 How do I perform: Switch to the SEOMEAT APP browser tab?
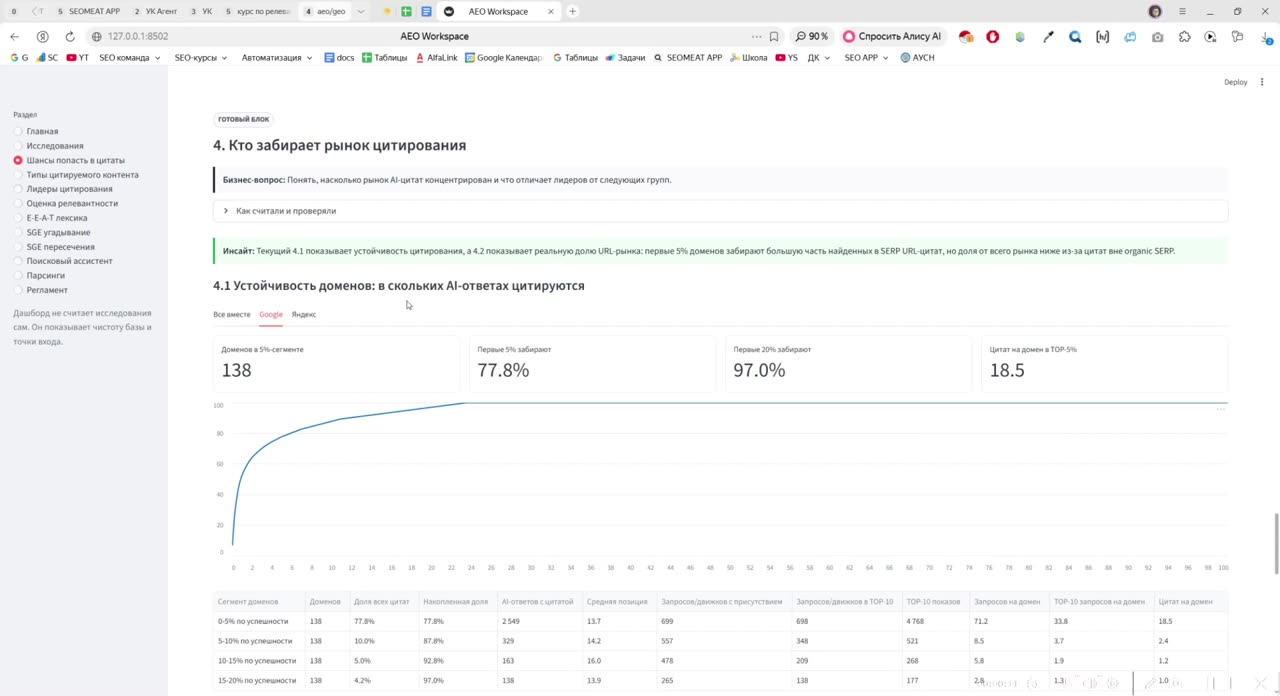click(88, 11)
